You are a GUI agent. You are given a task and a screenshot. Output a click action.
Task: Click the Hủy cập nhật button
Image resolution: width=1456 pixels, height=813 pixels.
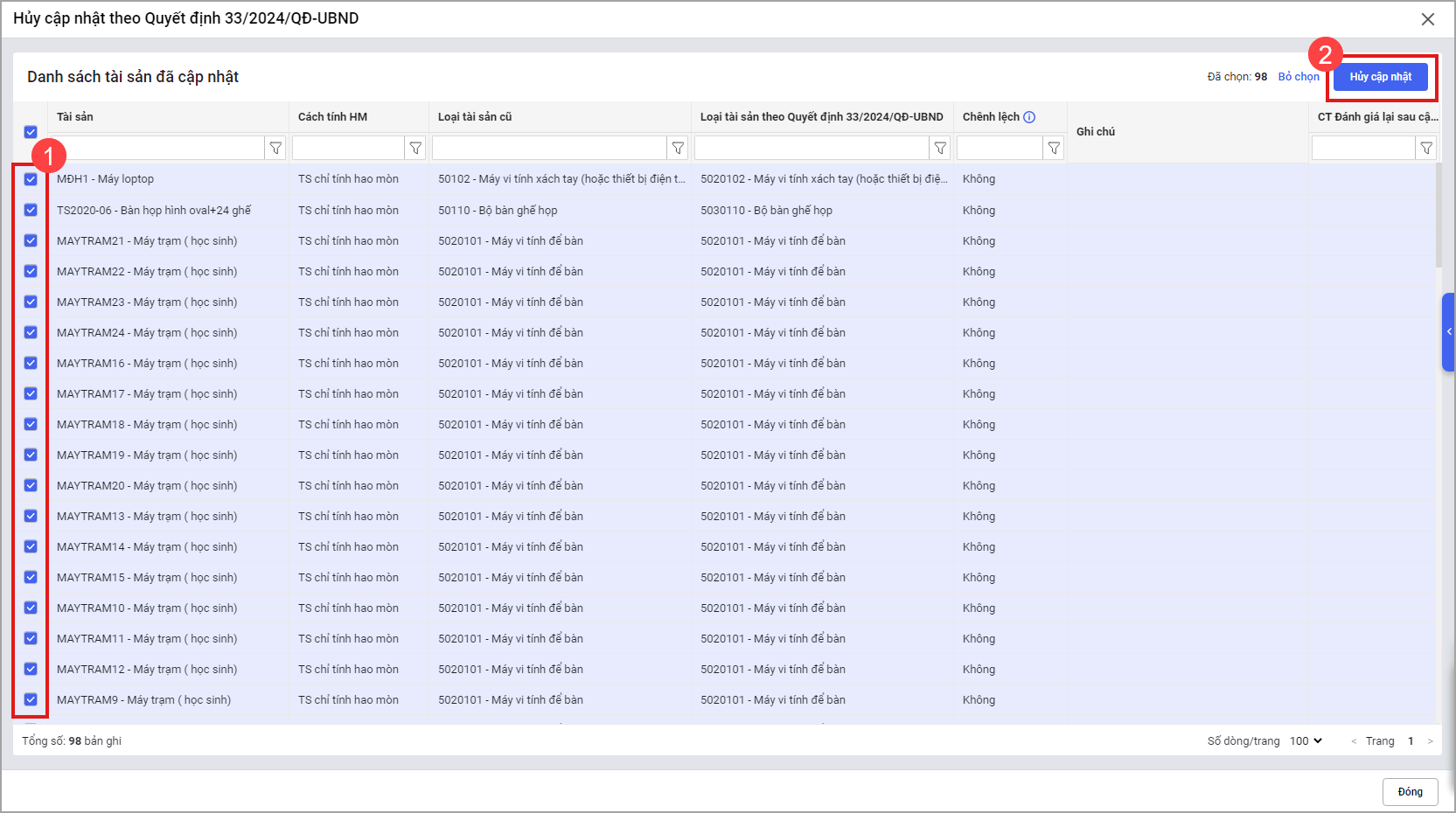pyautogui.click(x=1380, y=77)
